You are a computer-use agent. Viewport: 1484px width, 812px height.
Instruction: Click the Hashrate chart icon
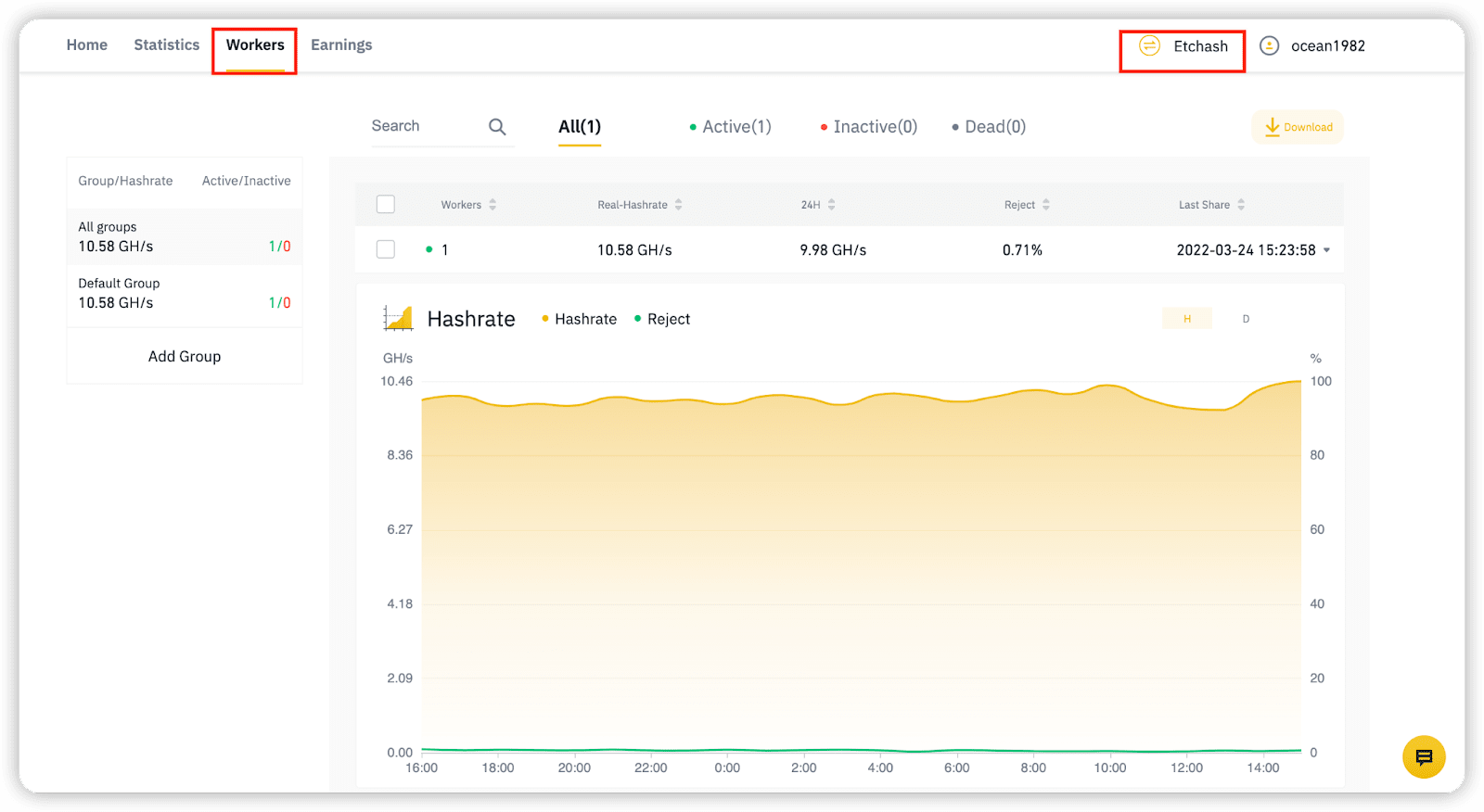coord(398,318)
